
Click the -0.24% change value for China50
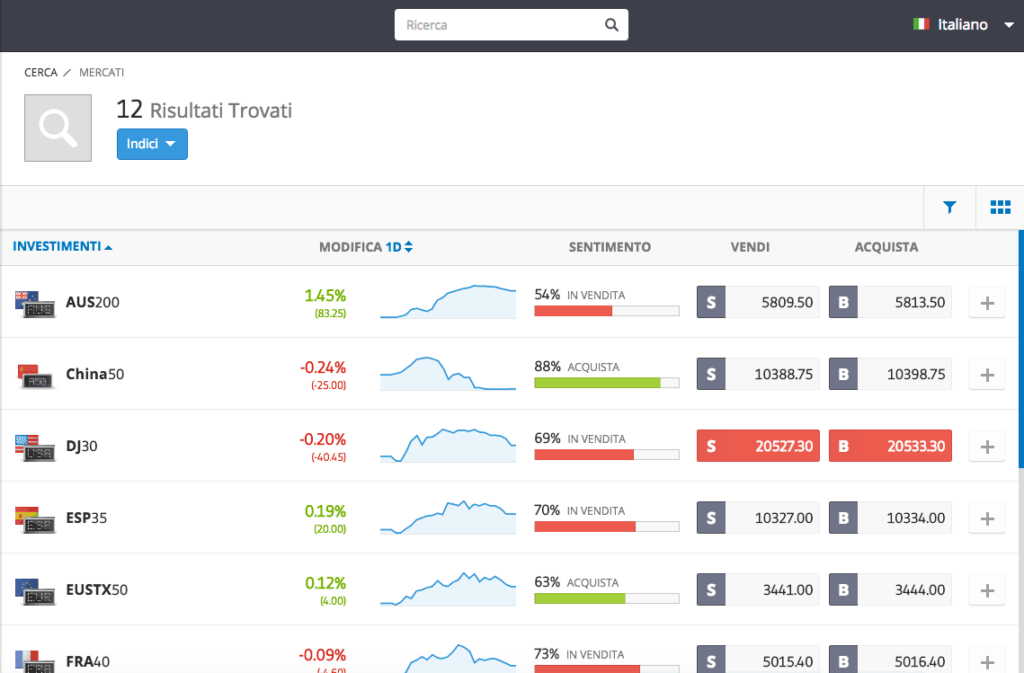coord(323,368)
